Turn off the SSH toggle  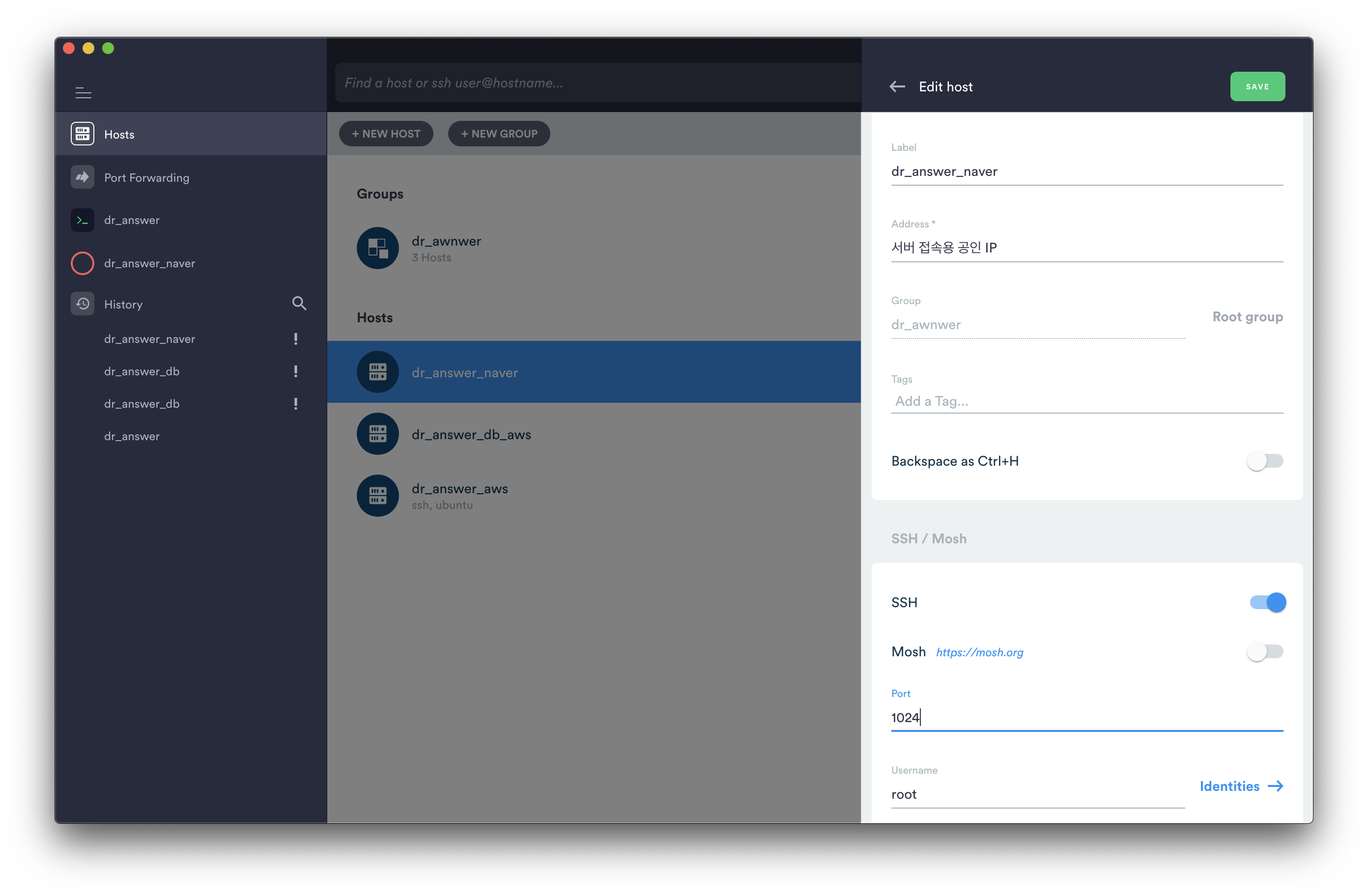click(1267, 602)
